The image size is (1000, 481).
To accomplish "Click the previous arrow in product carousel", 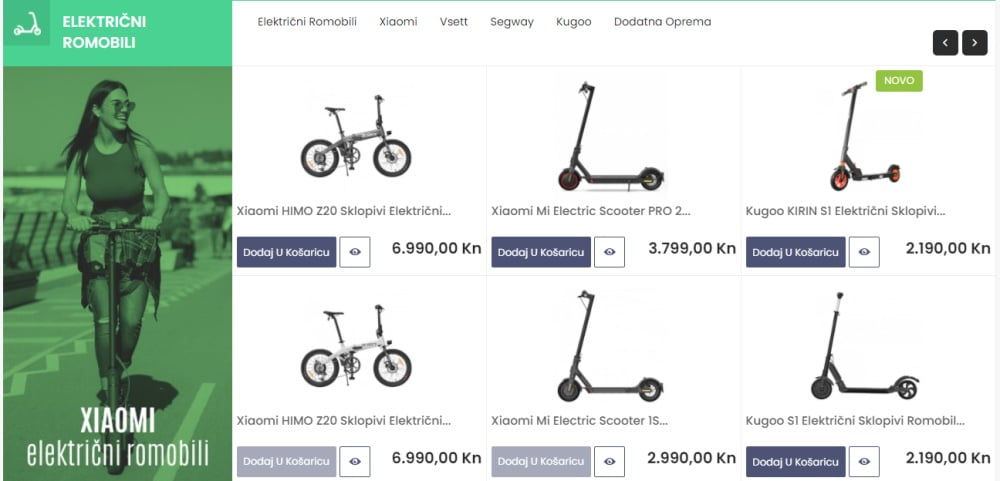I will [x=945, y=42].
